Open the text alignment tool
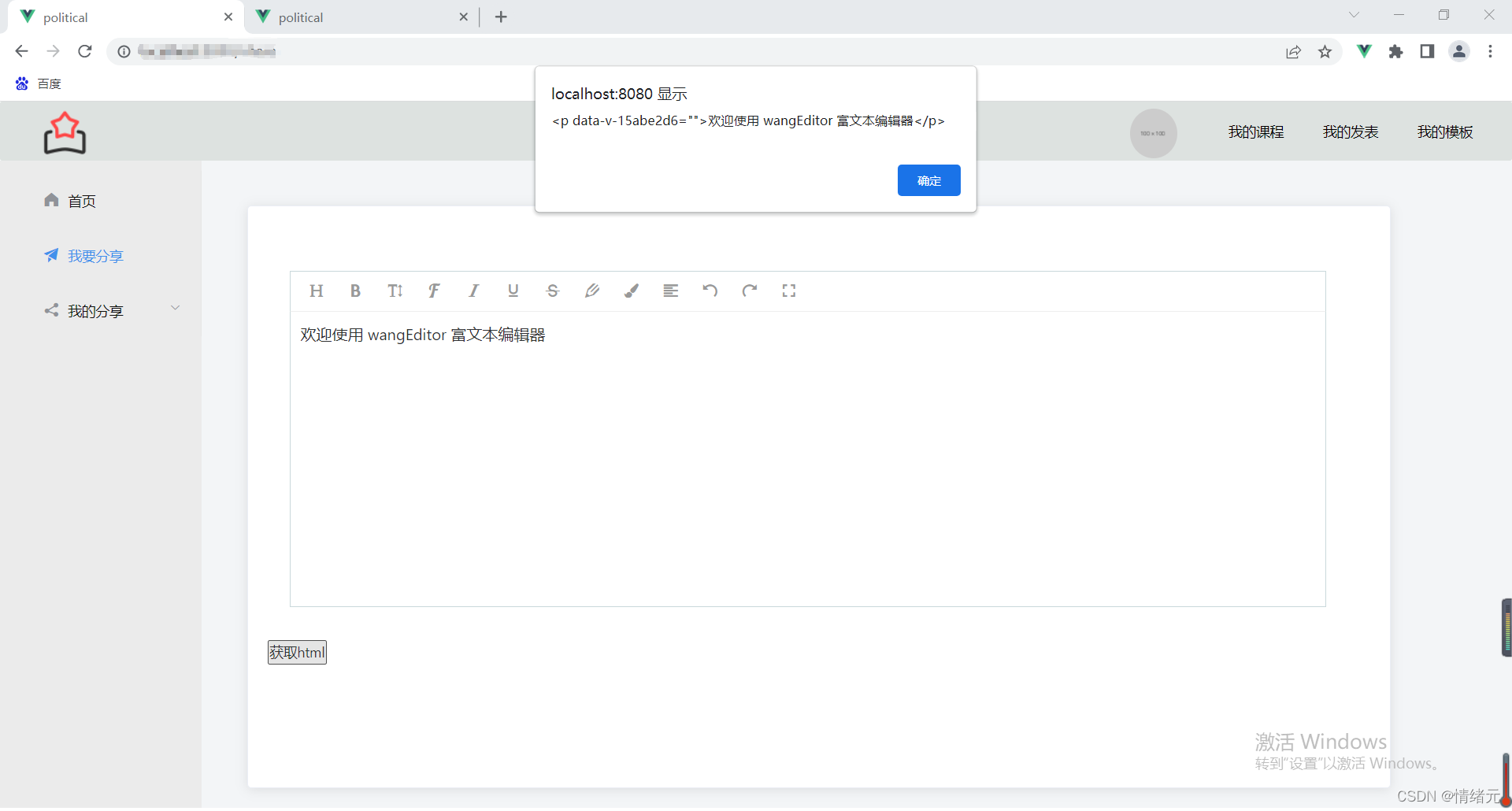Image resolution: width=1512 pixels, height=811 pixels. [671, 291]
